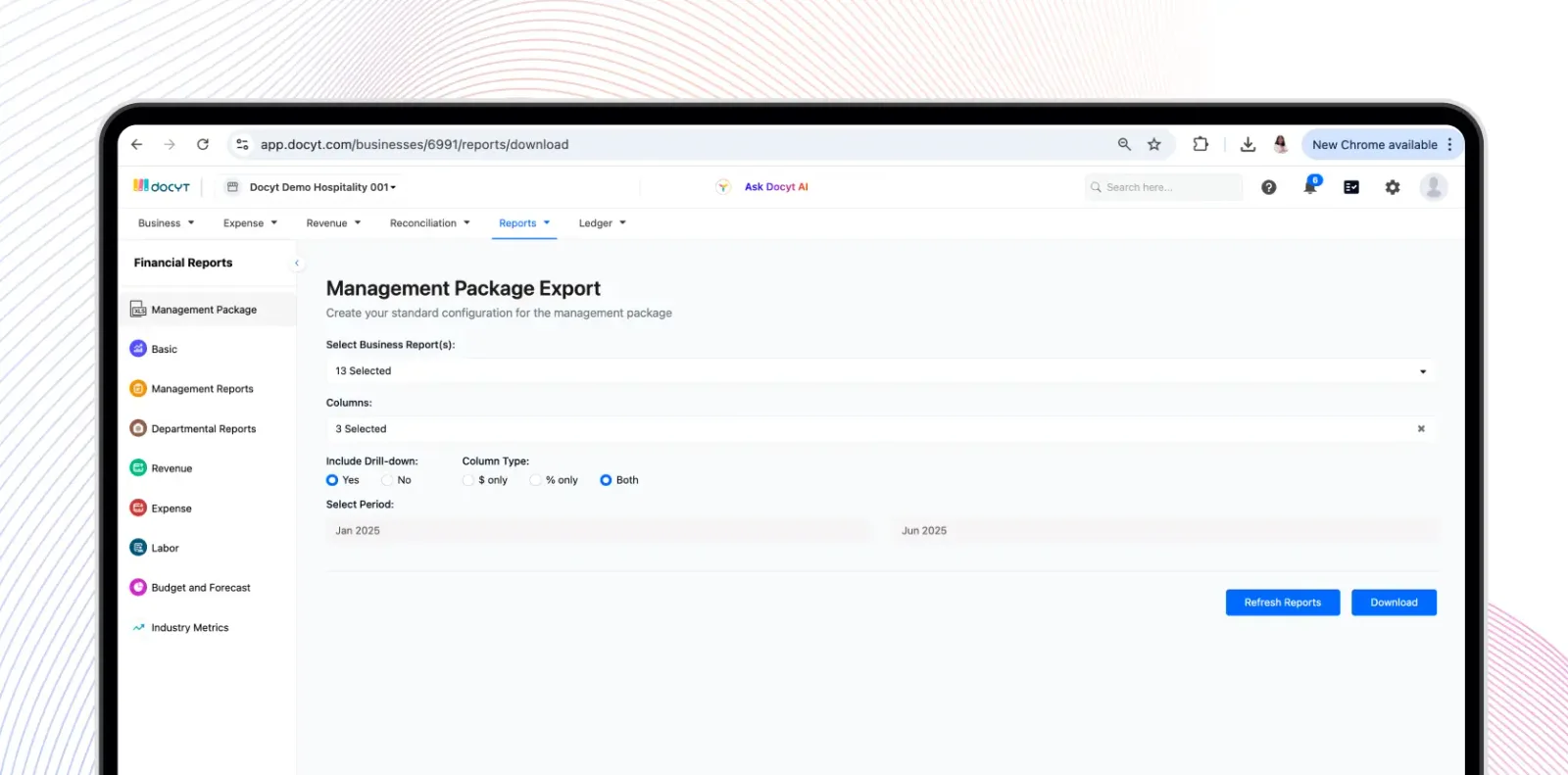The image size is (1568, 775).
Task: Select No for Include Drill-down
Action: (387, 480)
